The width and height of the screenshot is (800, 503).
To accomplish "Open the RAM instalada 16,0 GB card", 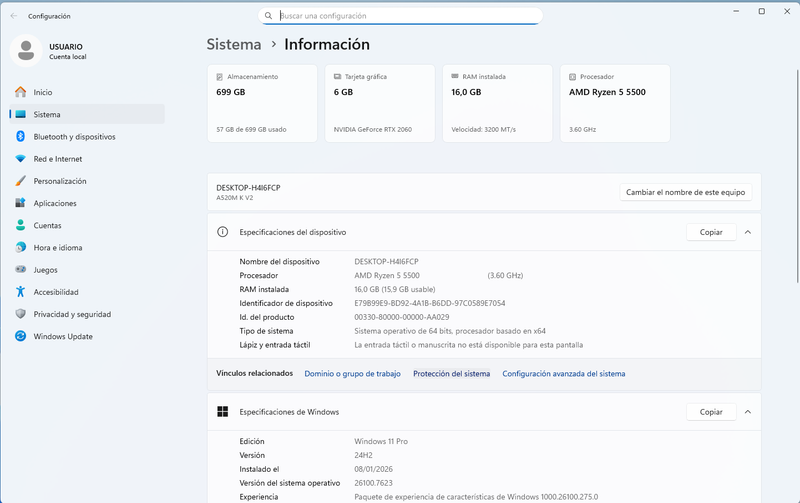I will tap(497, 103).
